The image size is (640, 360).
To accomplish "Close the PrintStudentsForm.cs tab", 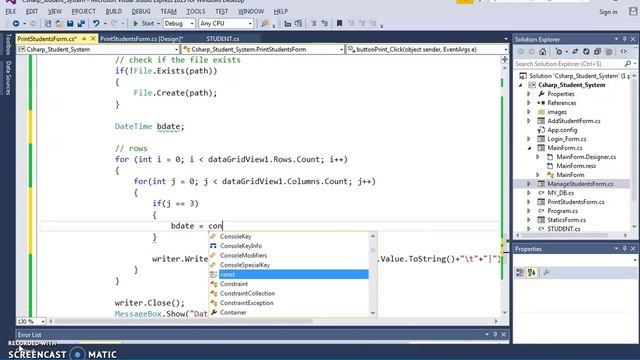I will tap(93, 38).
